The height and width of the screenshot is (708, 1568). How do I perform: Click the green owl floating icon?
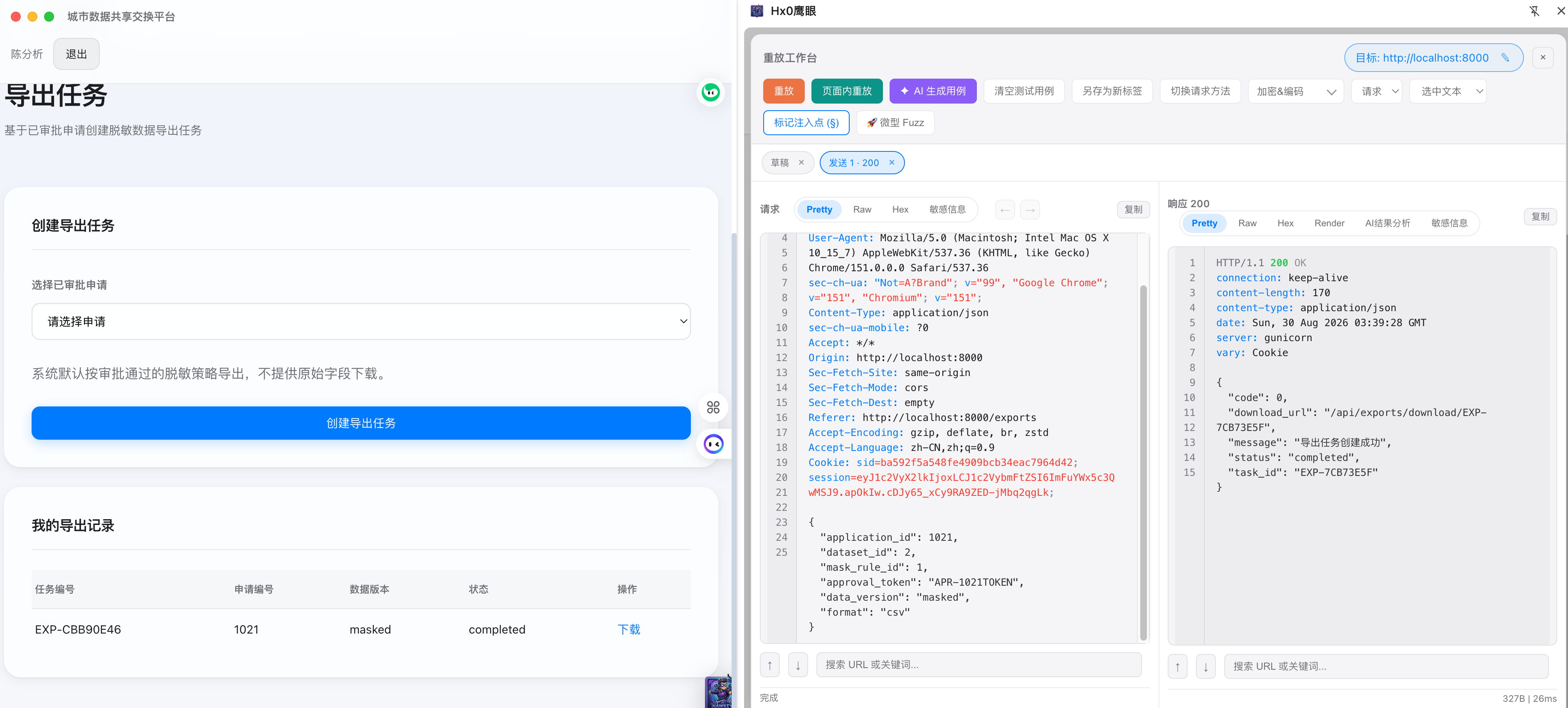(x=710, y=92)
